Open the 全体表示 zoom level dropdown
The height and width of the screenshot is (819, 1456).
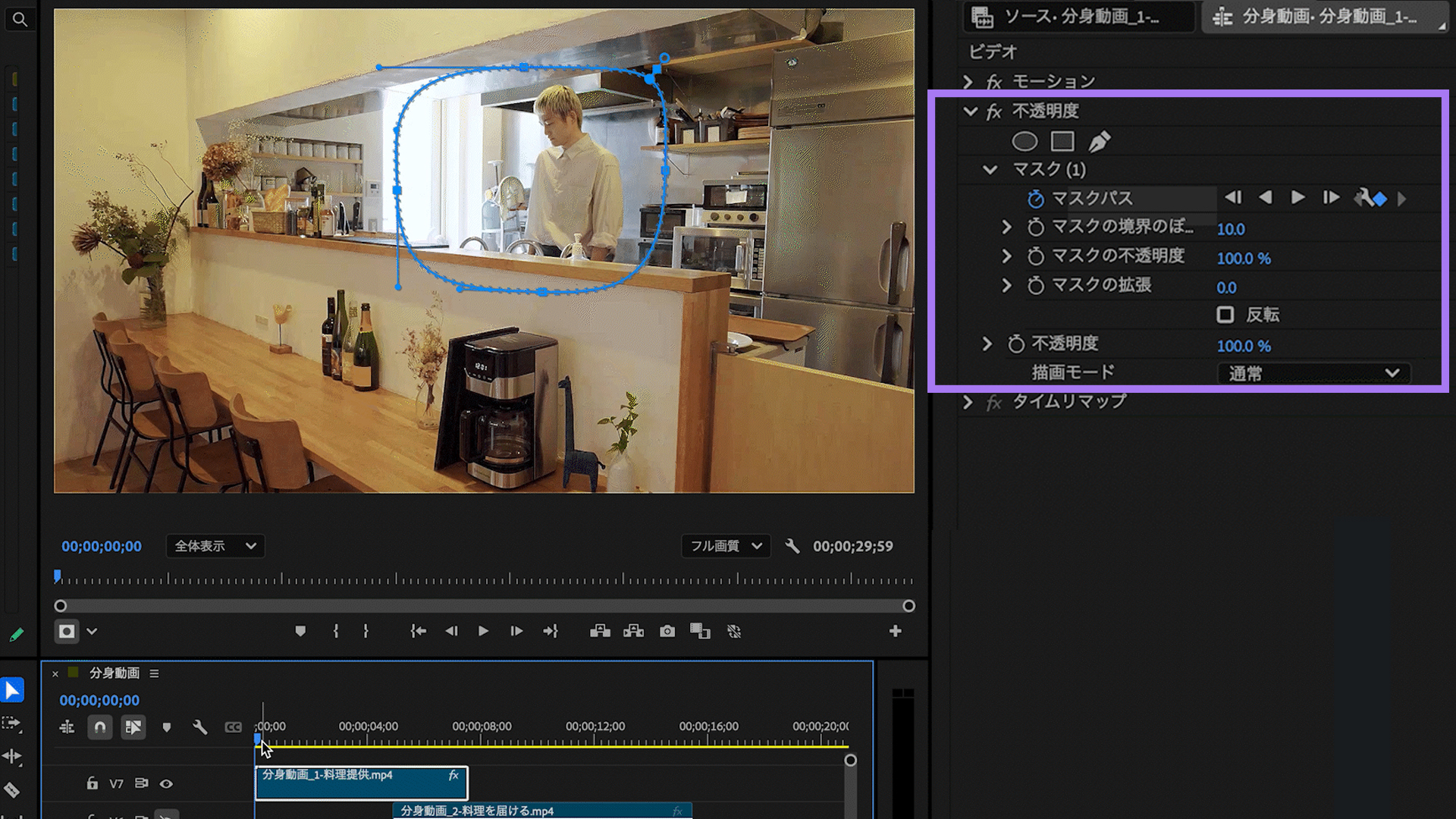[215, 546]
